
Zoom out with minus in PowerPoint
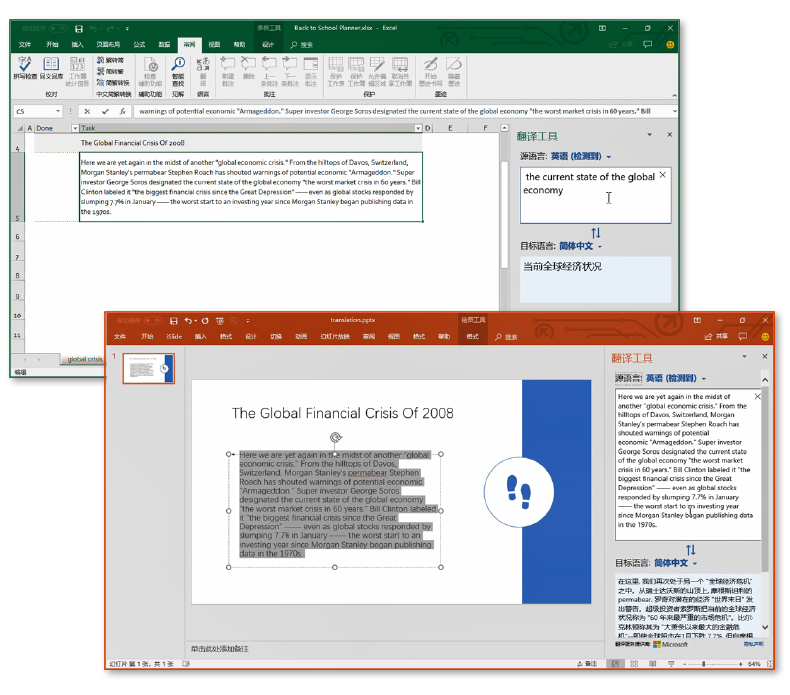pyautogui.click(x=685, y=664)
